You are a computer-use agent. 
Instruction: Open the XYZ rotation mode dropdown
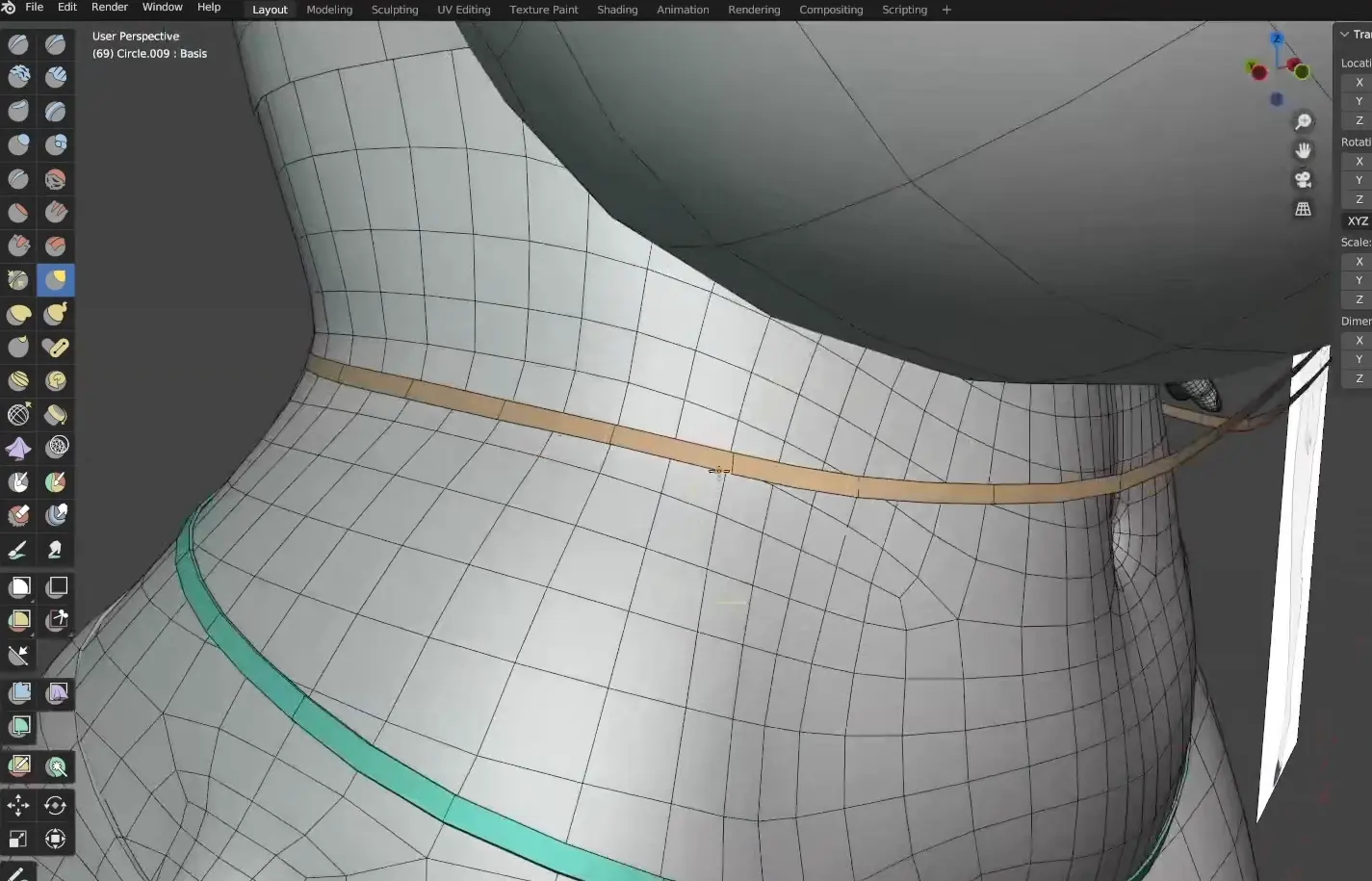pyautogui.click(x=1357, y=221)
